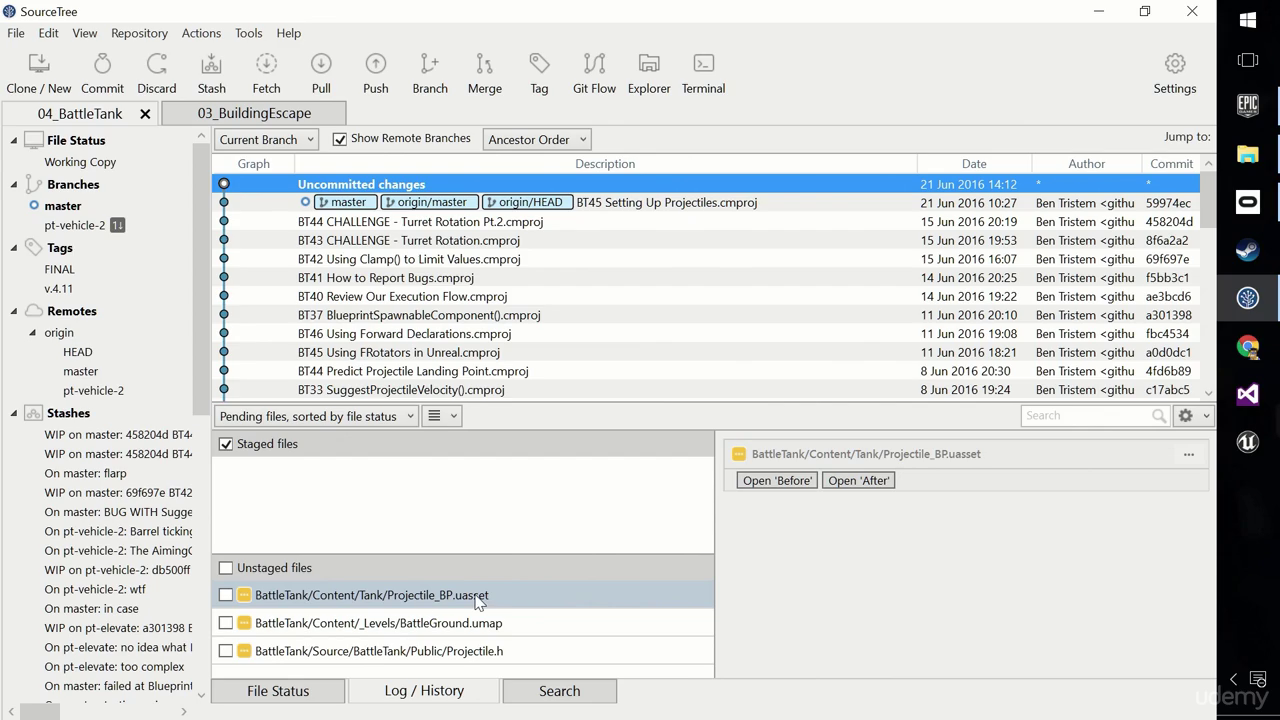Open the Ancestor Order dropdown
Screen dimensions: 1280x720
[536, 140]
